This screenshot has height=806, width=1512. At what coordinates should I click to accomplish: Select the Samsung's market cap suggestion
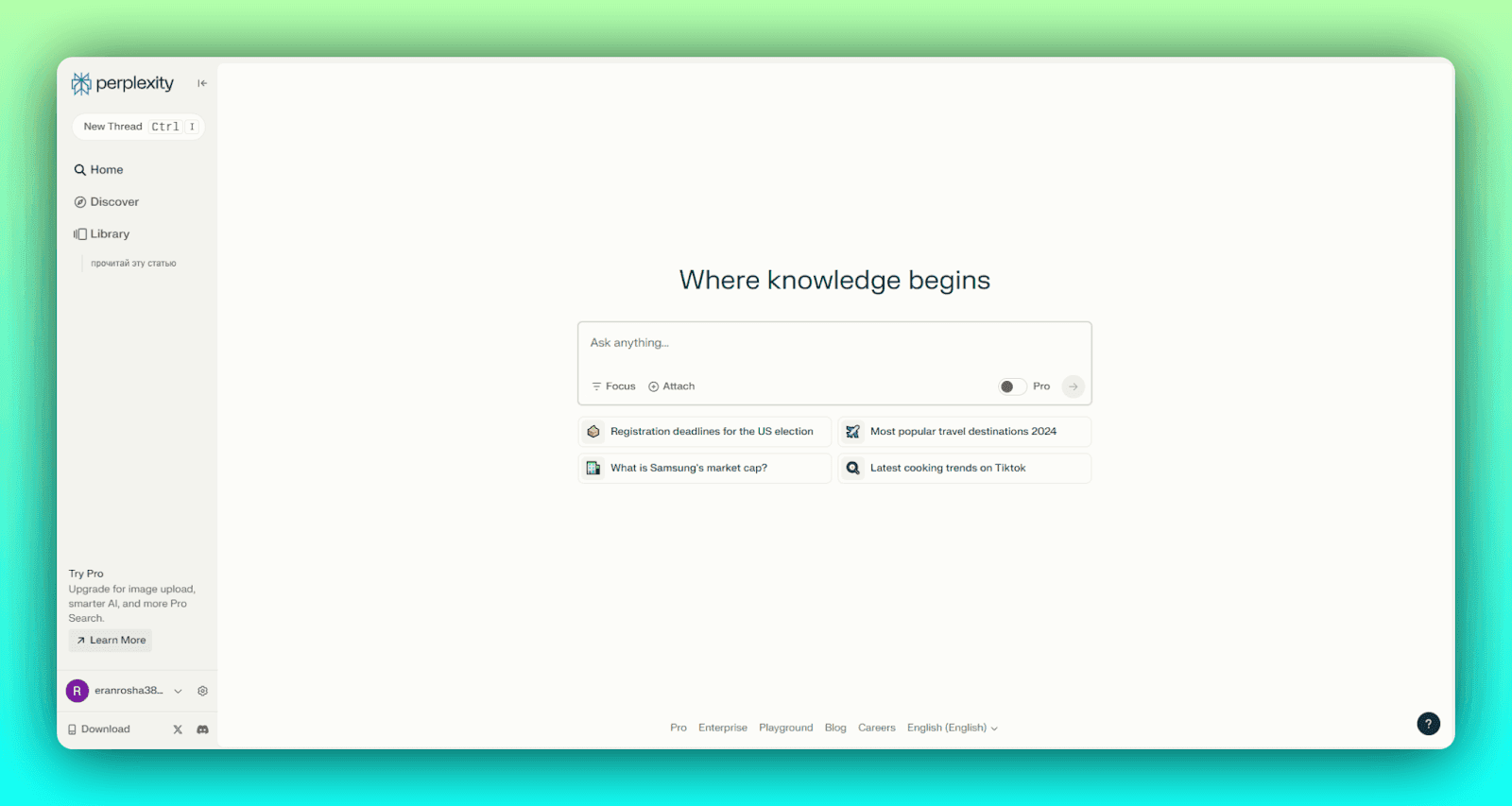pos(704,469)
